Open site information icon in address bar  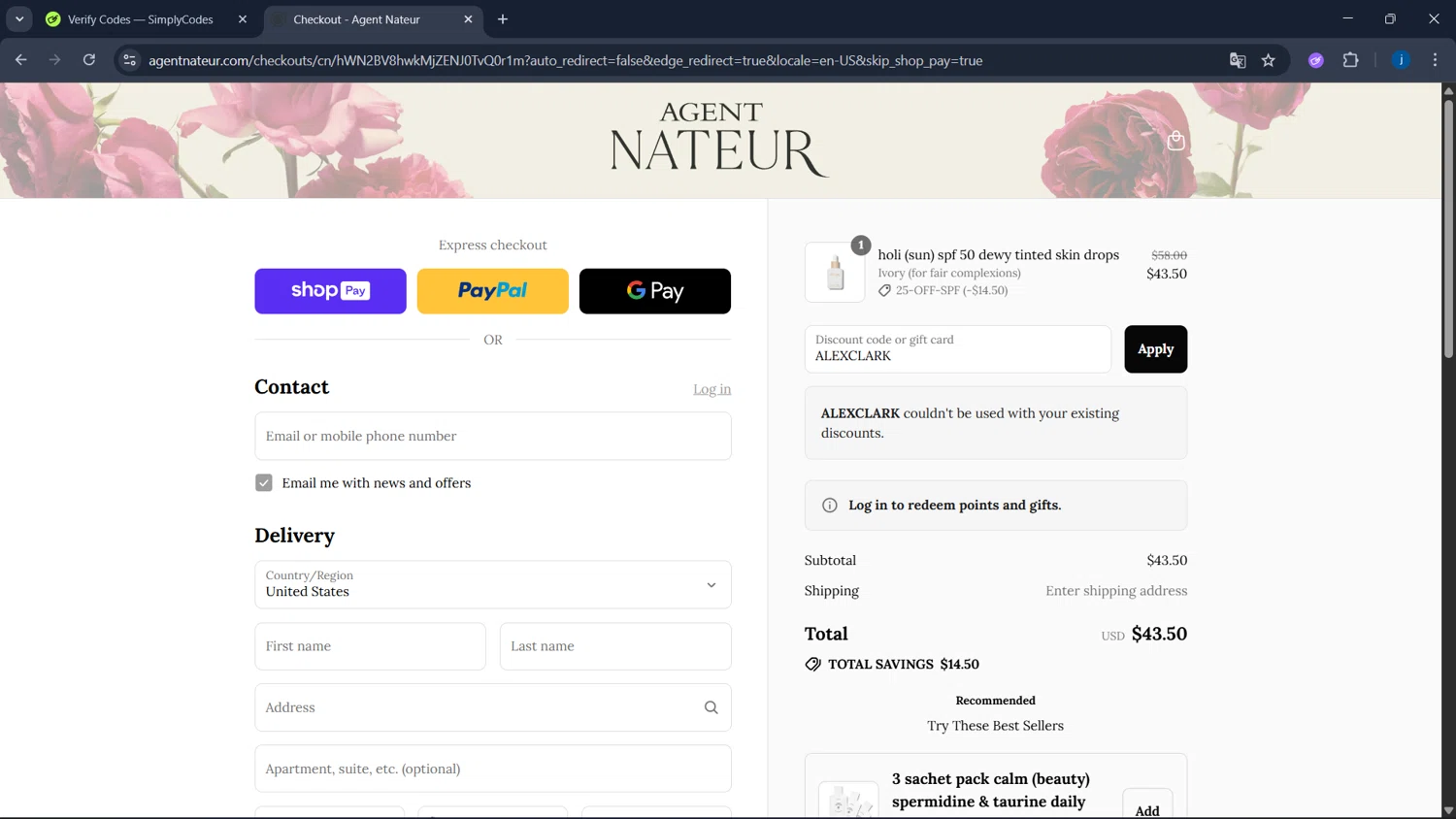click(129, 60)
